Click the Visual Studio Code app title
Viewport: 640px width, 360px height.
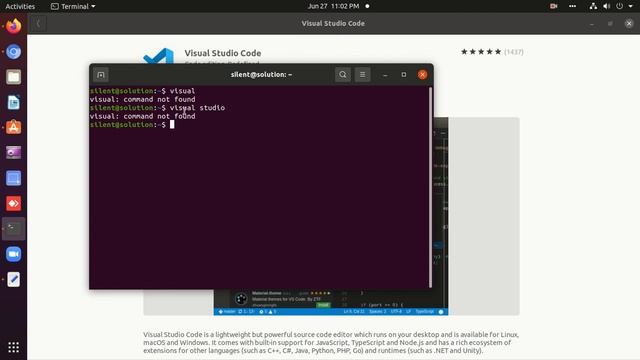[222, 53]
